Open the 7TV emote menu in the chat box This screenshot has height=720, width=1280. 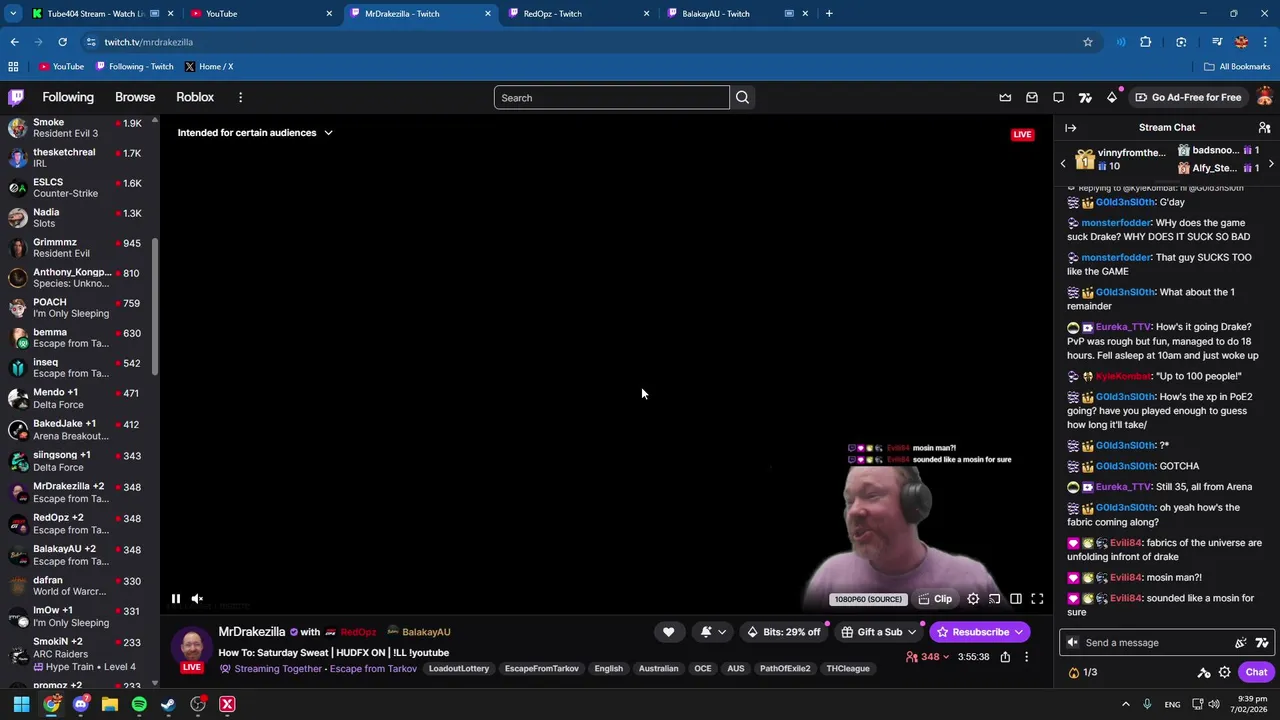(1262, 643)
